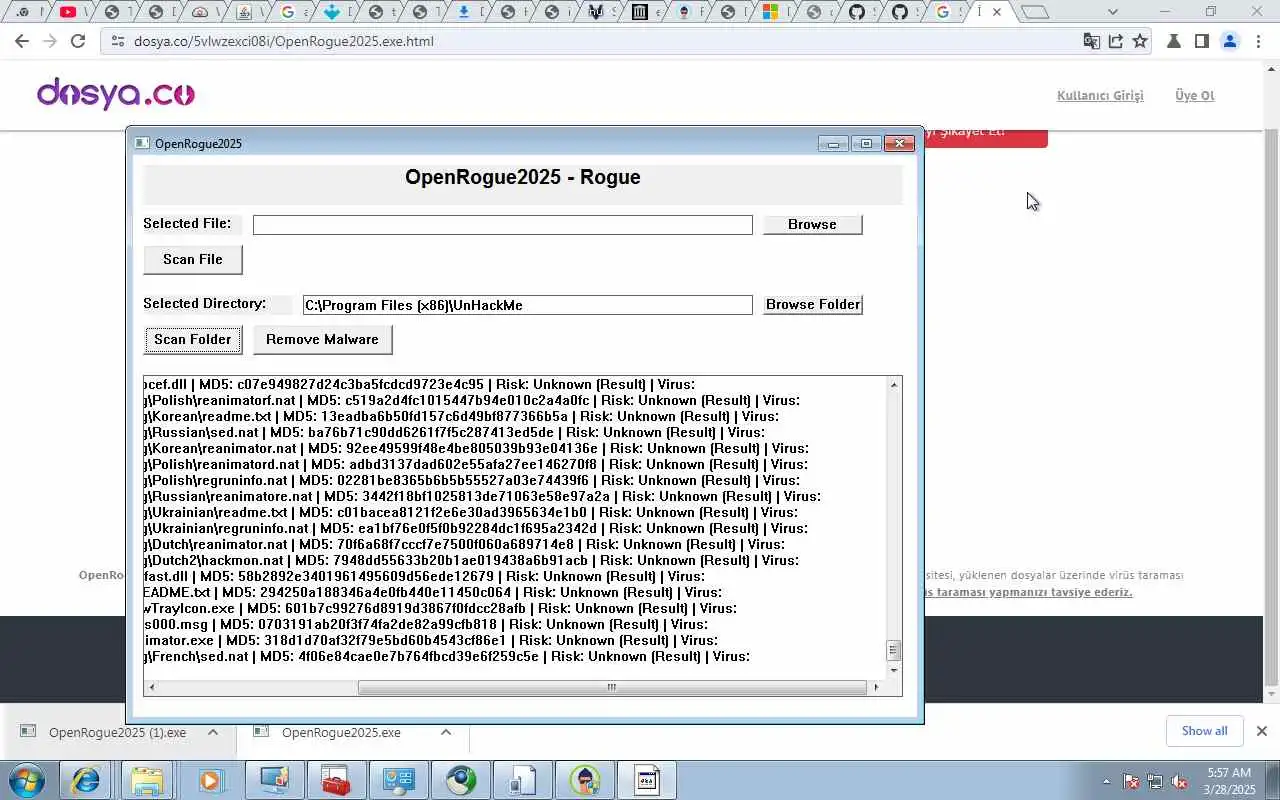Click the Scan Folder button
1280x800 pixels.
pos(193,339)
